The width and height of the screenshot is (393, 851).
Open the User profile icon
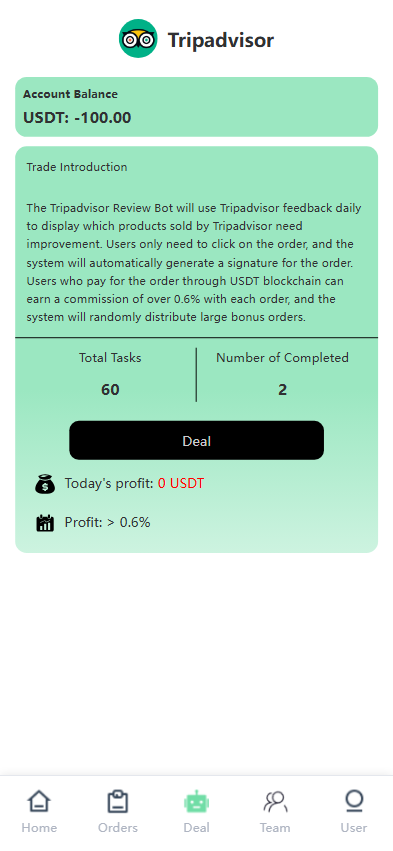click(354, 802)
